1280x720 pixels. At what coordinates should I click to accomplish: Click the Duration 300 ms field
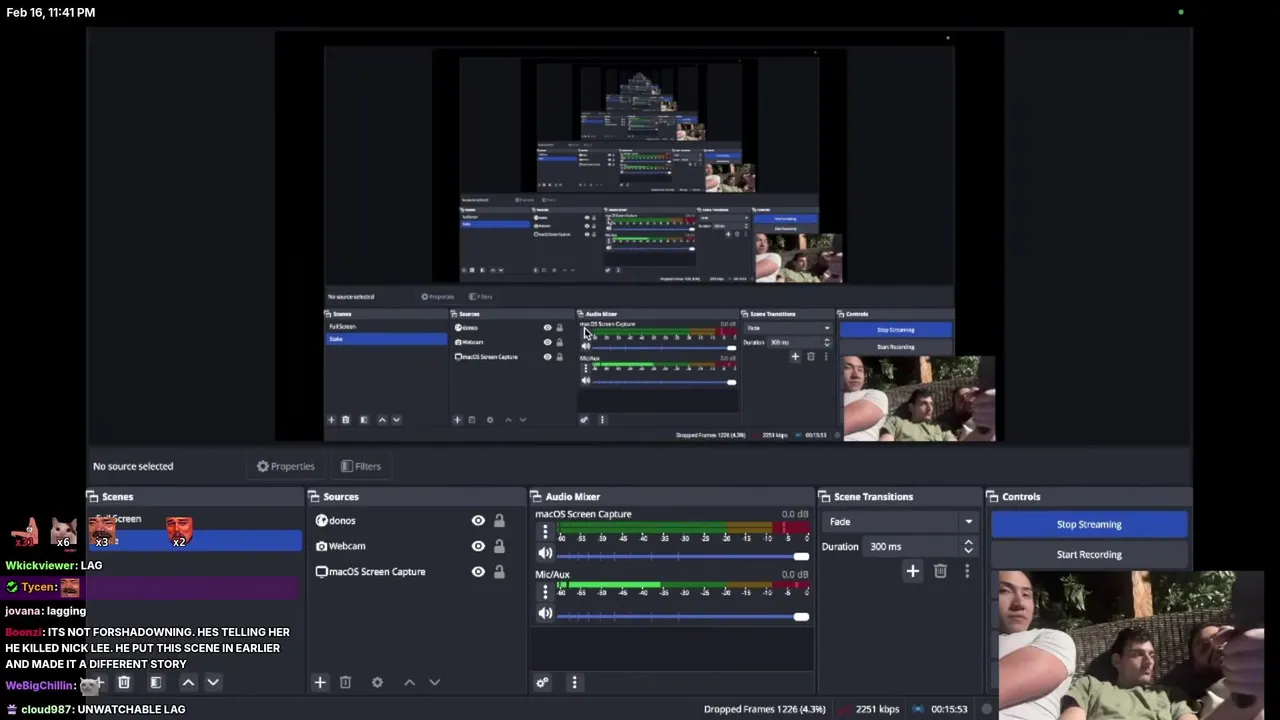913,547
